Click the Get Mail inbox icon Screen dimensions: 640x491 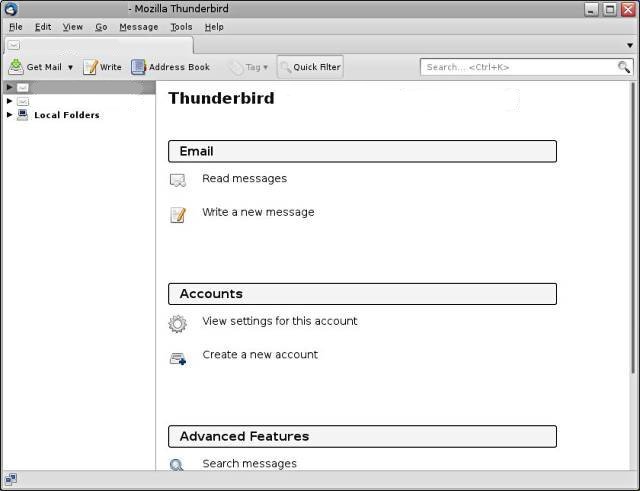coord(16,67)
